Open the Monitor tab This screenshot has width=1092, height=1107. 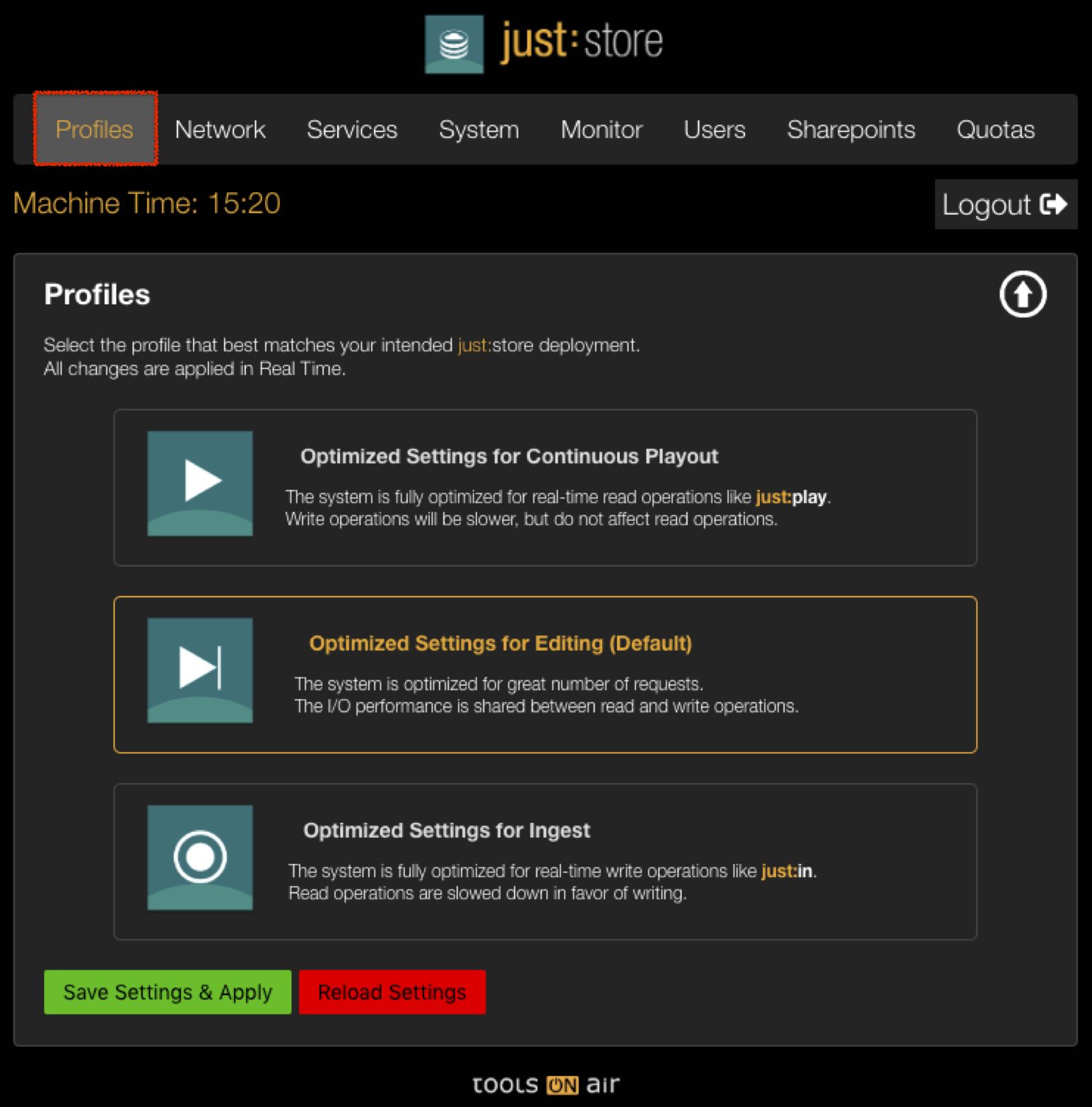click(601, 129)
